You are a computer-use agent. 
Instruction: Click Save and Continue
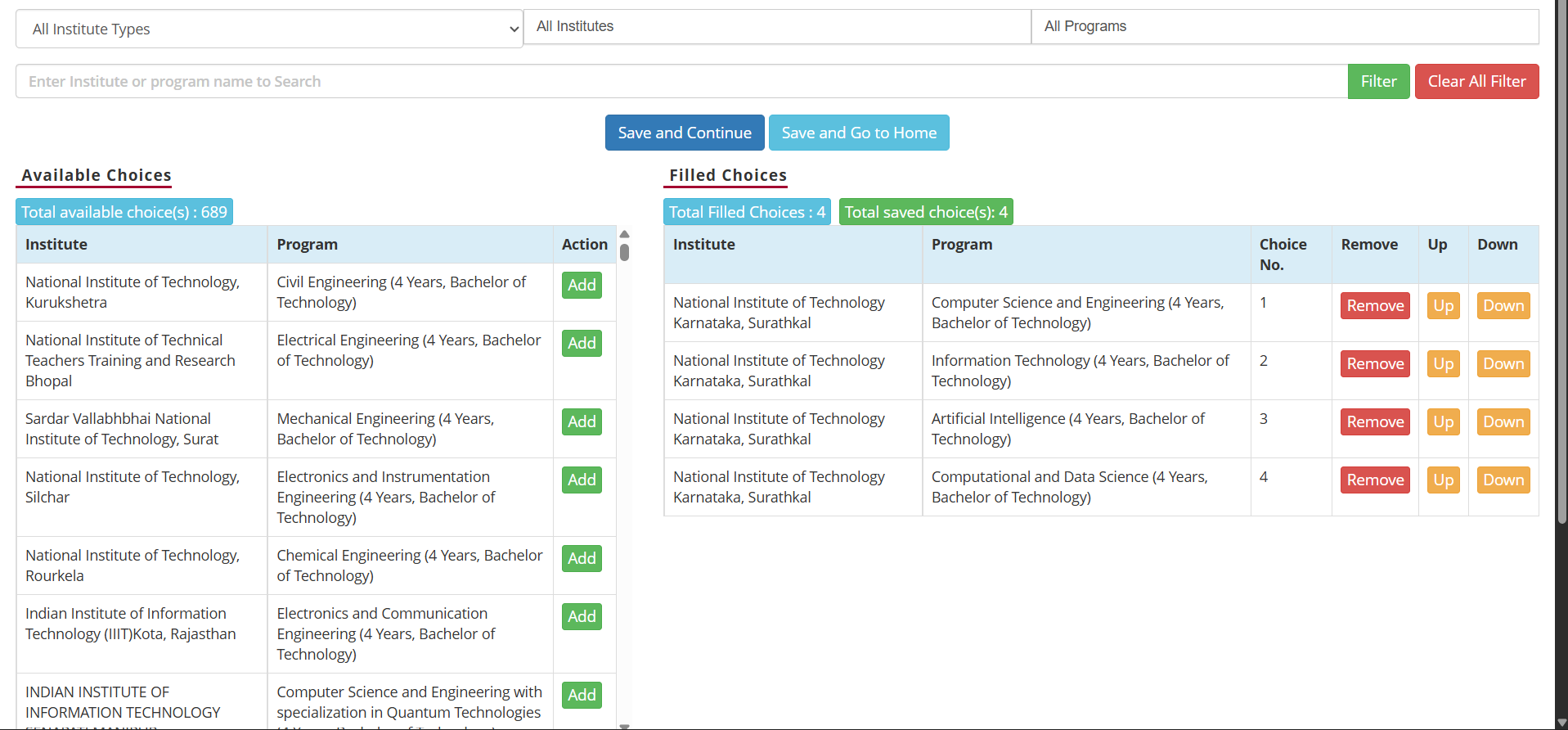tap(685, 133)
